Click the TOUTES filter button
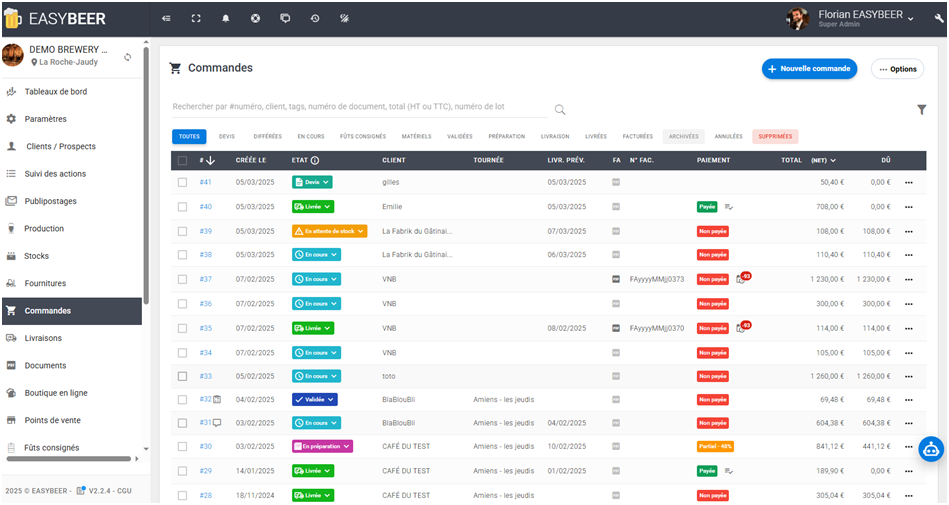 (189, 136)
